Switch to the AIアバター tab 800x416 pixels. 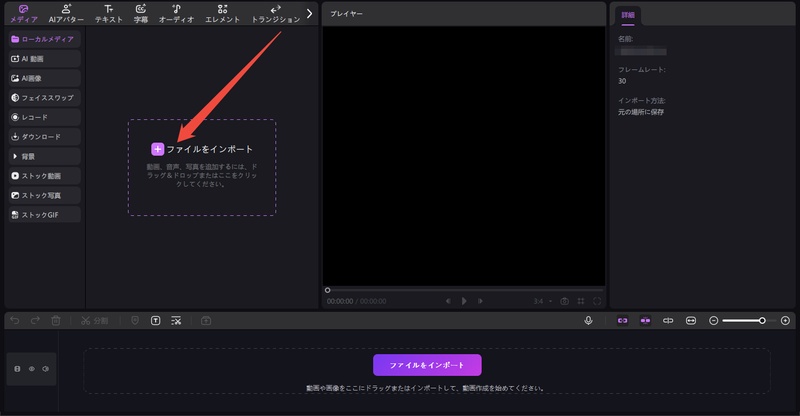click(x=66, y=14)
